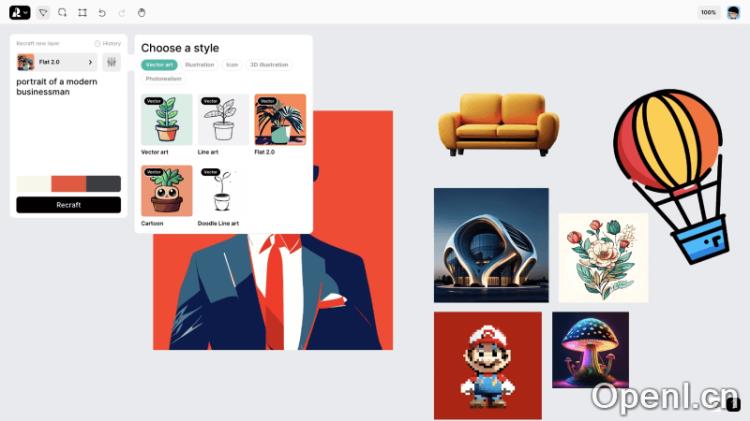The image size is (750, 421).
Task: Switch to the 3D illustration tab
Action: (x=269, y=65)
